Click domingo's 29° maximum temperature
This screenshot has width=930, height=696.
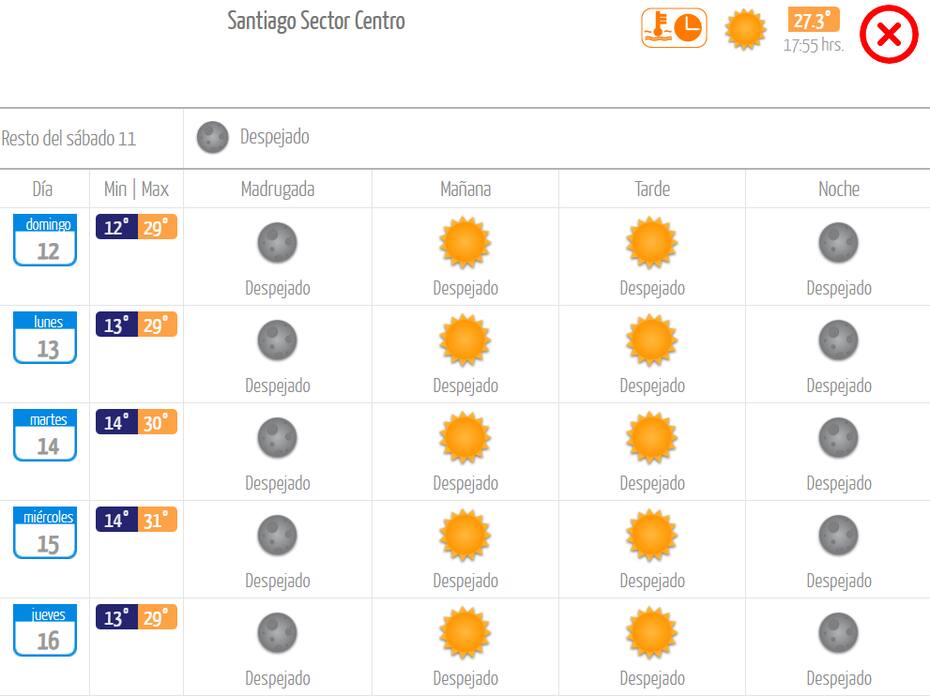click(x=157, y=227)
